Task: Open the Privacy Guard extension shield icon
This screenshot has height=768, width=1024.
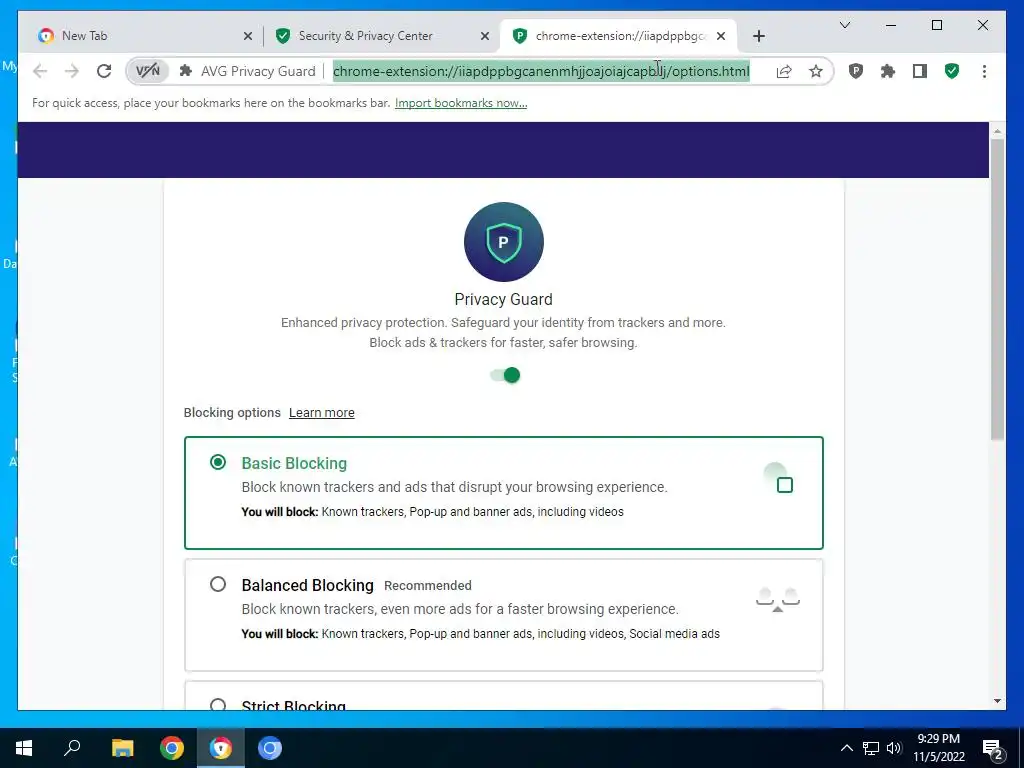Action: tap(856, 71)
